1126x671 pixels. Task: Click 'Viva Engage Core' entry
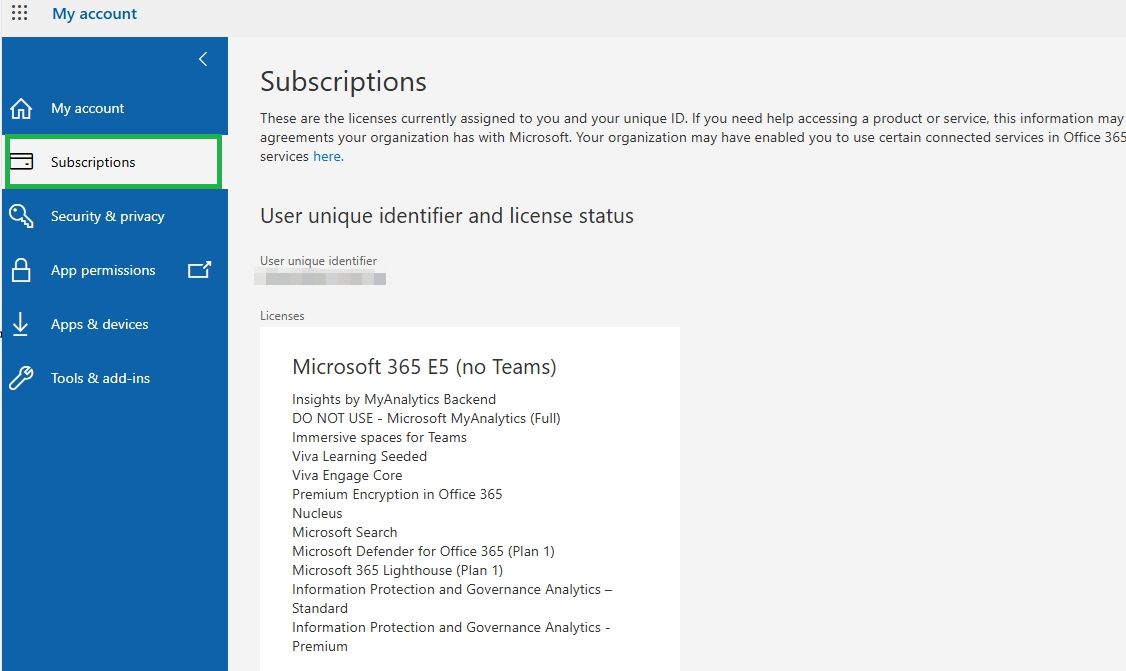pyautogui.click(x=347, y=476)
